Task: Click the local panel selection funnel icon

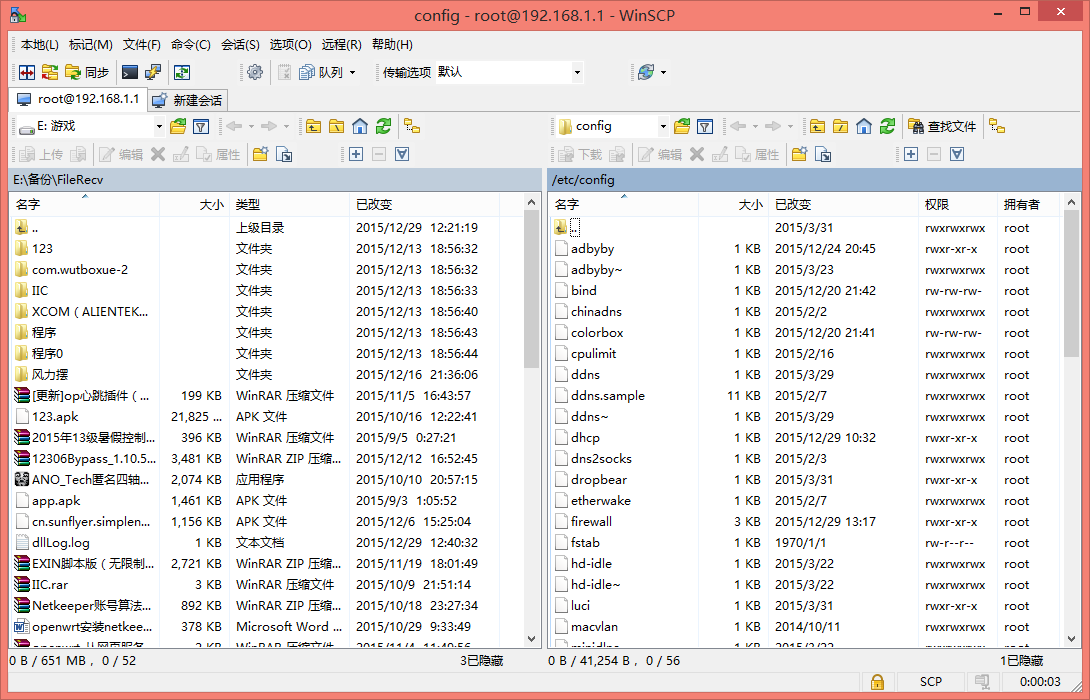Action: pos(402,154)
